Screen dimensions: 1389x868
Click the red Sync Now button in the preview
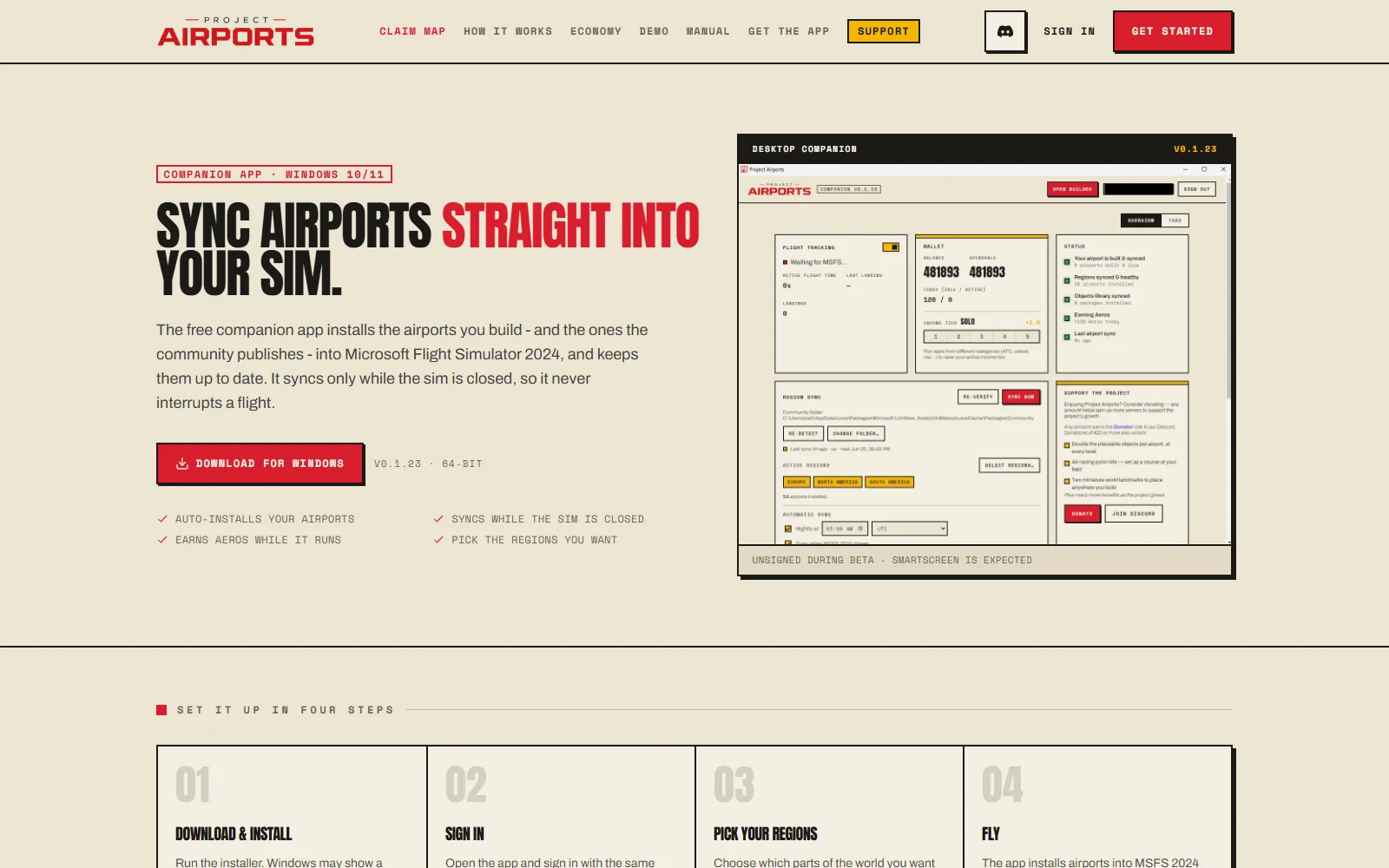(1021, 397)
